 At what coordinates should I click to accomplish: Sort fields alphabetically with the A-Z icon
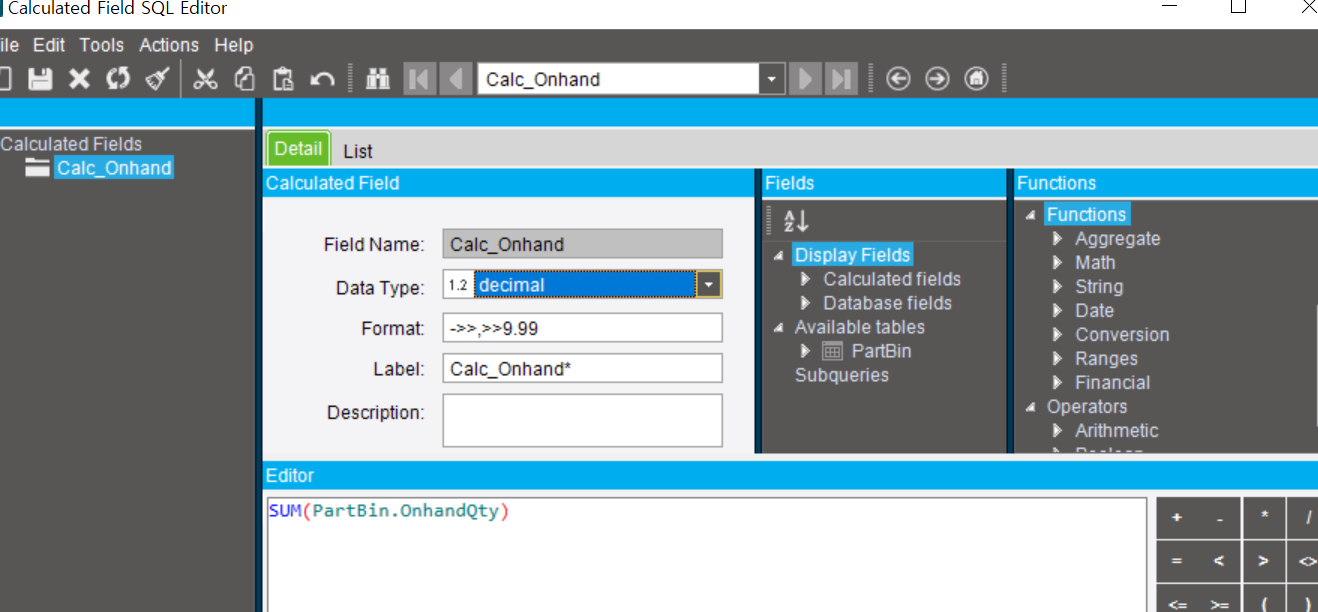click(x=796, y=221)
